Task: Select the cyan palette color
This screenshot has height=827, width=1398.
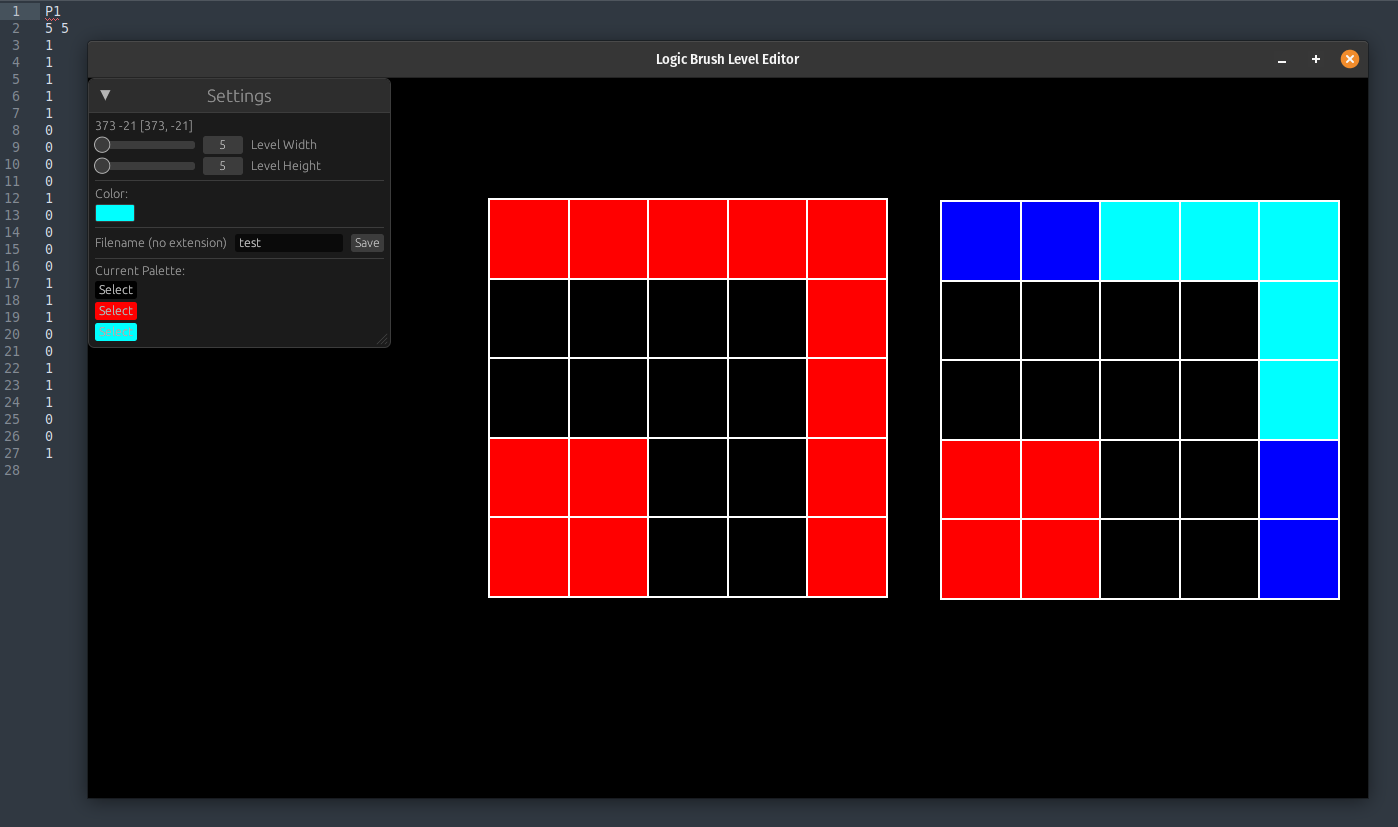Action: [x=116, y=332]
